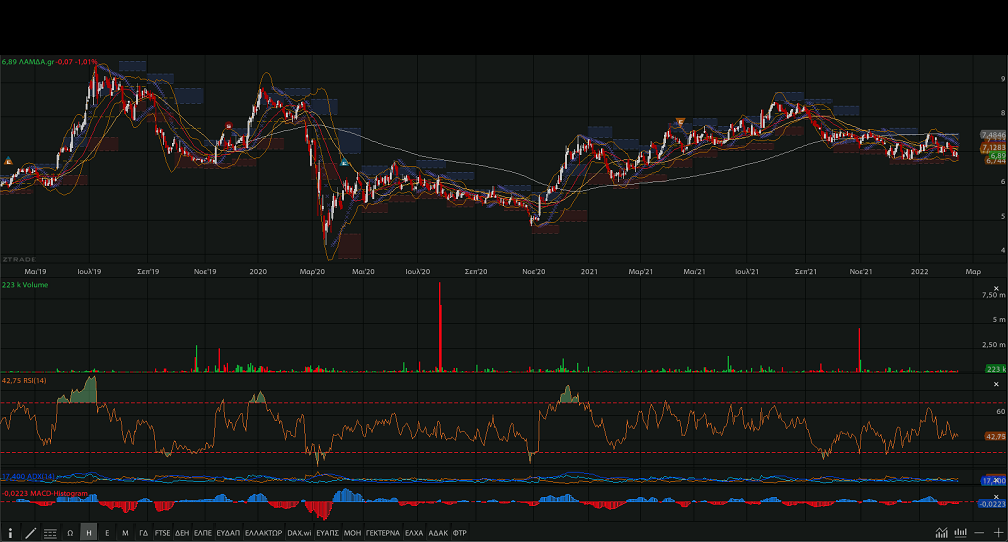Open the ΓΔ index chart
The image size is (1008, 542).
[143, 533]
